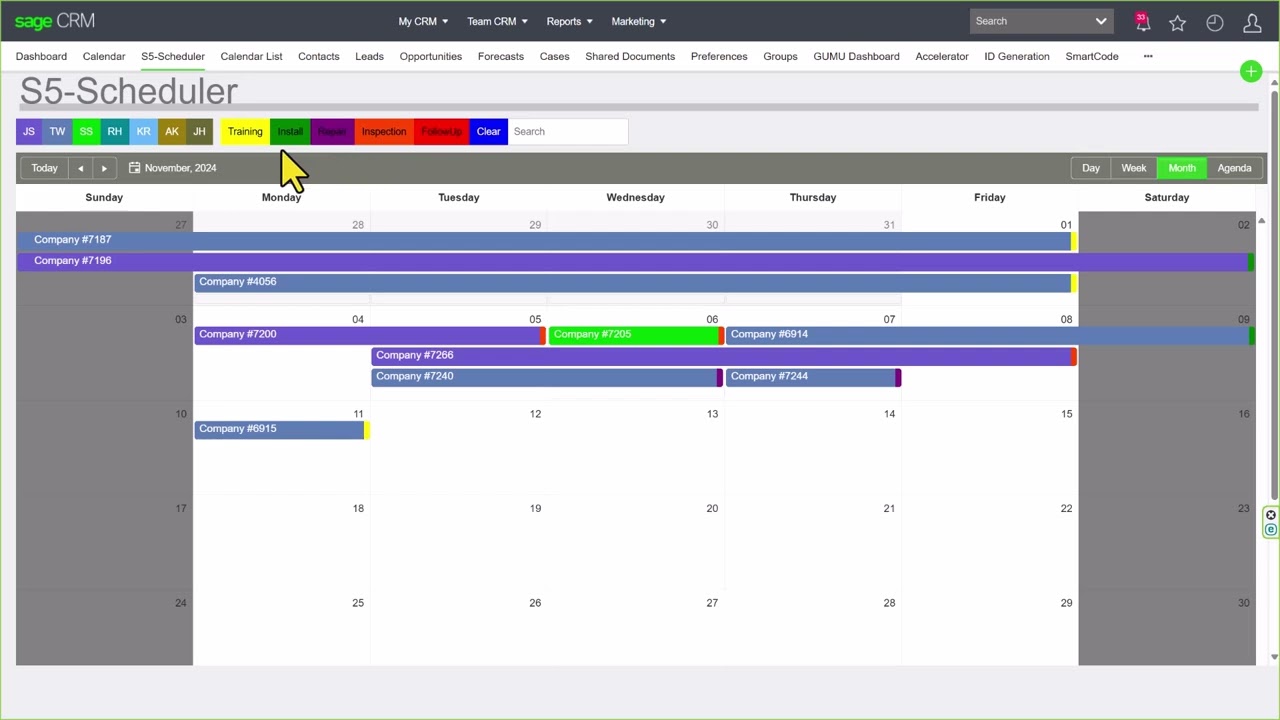Click the Sage CRM logo
Viewport: 1280px width, 720px height.
click(x=55, y=21)
